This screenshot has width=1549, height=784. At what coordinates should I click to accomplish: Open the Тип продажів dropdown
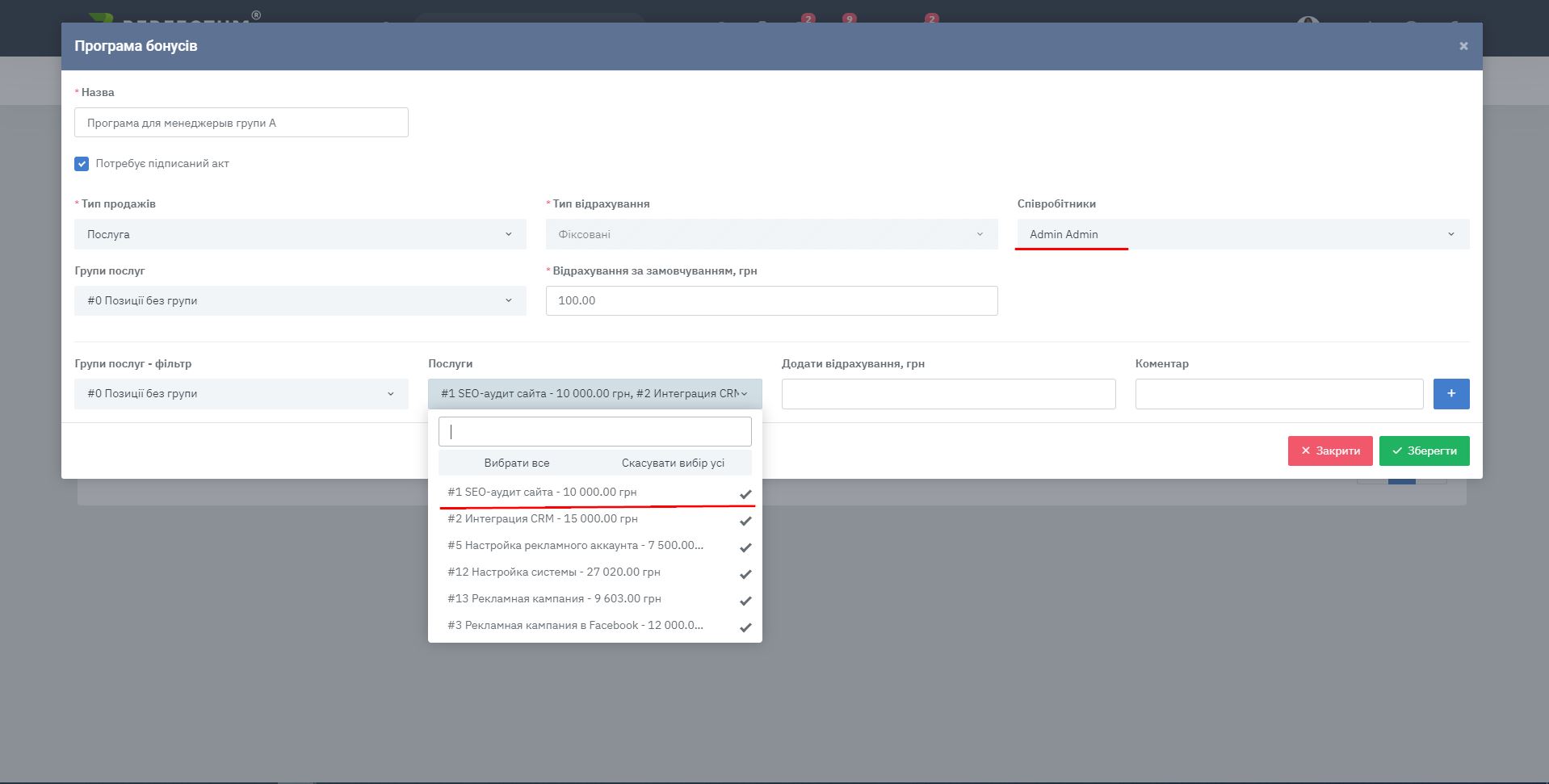point(300,234)
